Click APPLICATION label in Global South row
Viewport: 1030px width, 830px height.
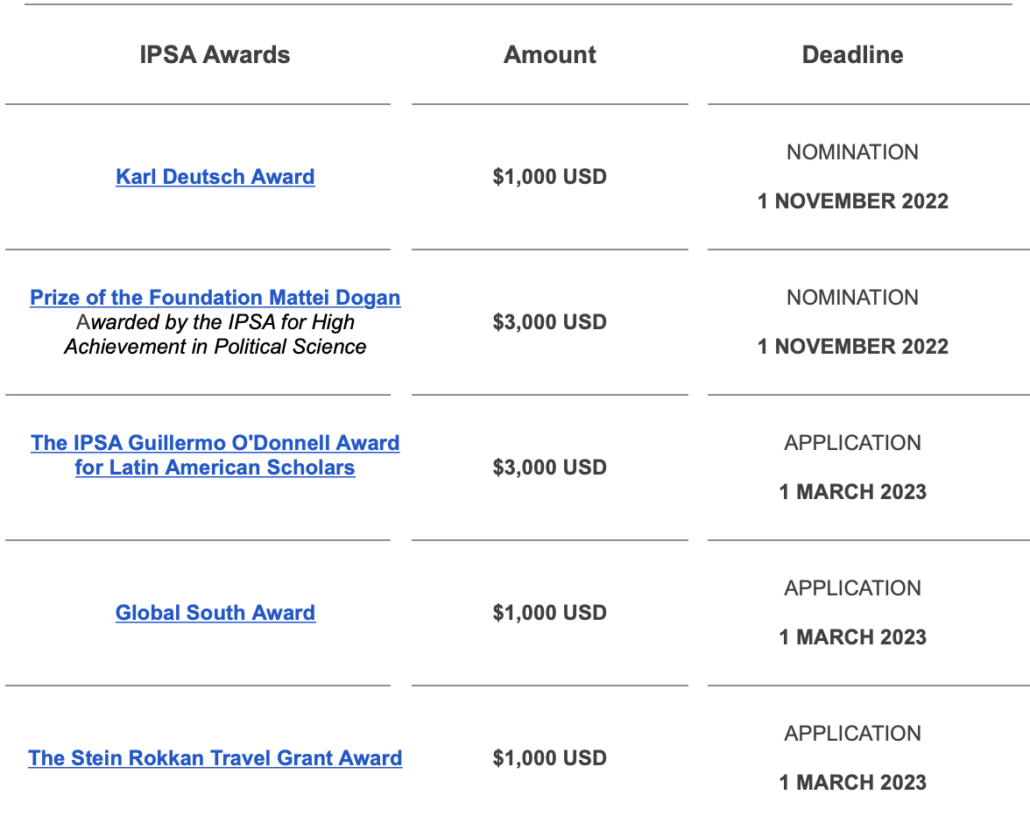coord(853,588)
